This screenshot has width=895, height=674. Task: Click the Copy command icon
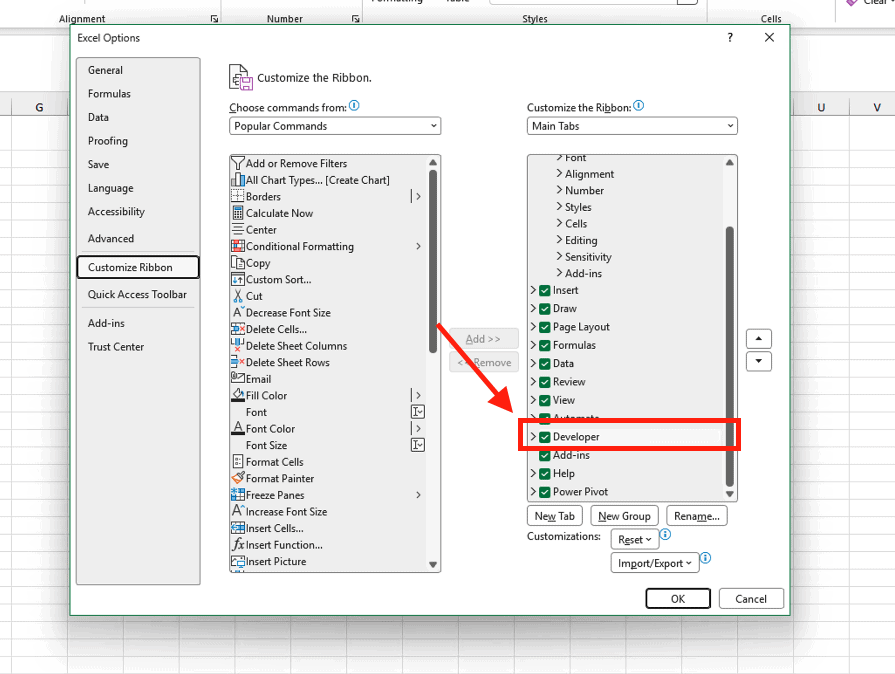click(238, 263)
